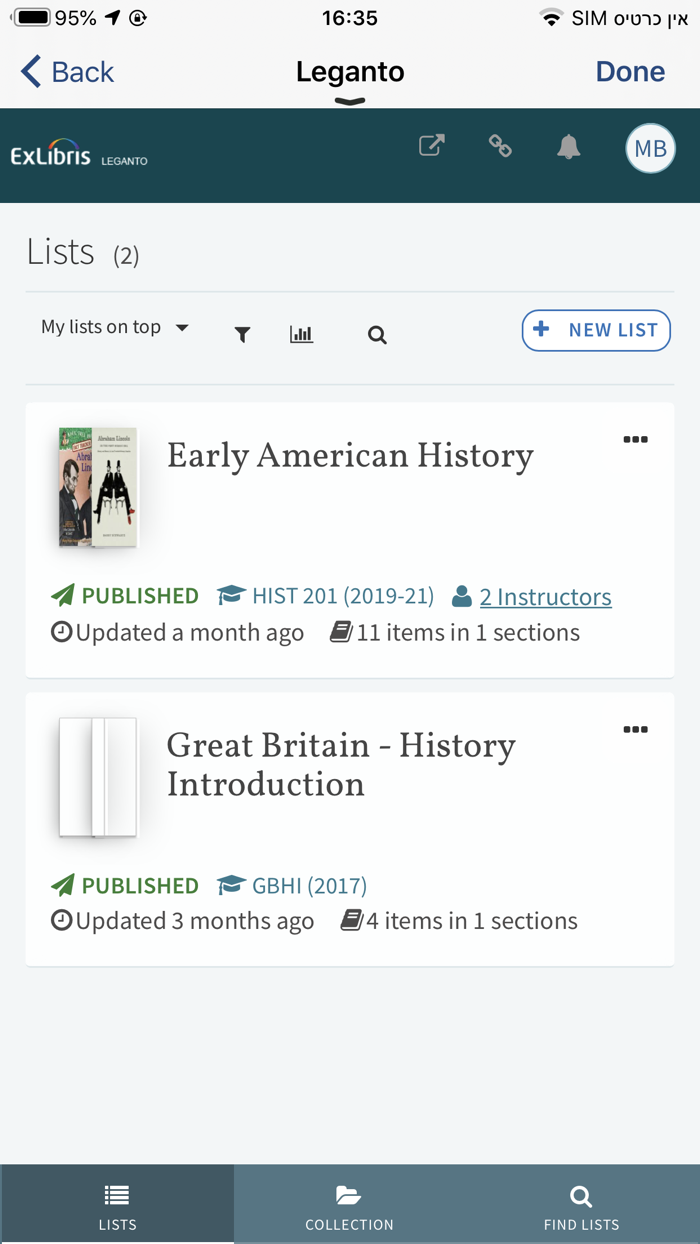Open the MB user profile avatar
This screenshot has height=1244, width=700.
click(650, 148)
